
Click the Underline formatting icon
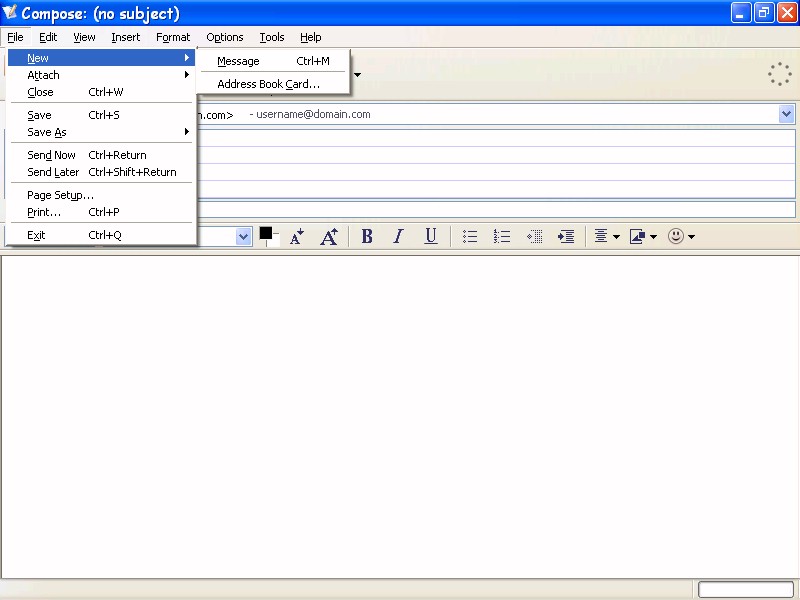(x=431, y=236)
